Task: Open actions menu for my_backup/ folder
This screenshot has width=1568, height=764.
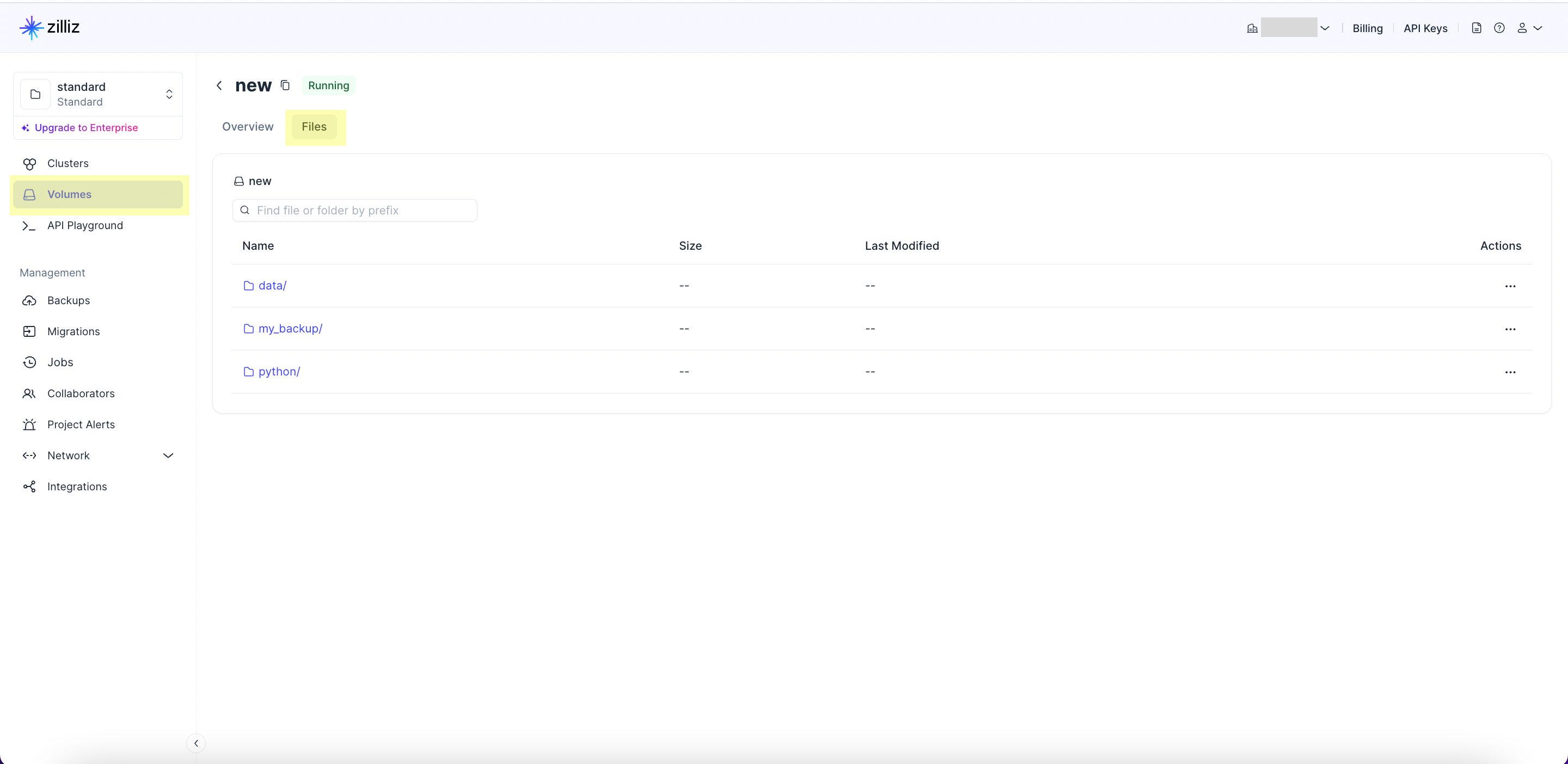Action: (1510, 329)
